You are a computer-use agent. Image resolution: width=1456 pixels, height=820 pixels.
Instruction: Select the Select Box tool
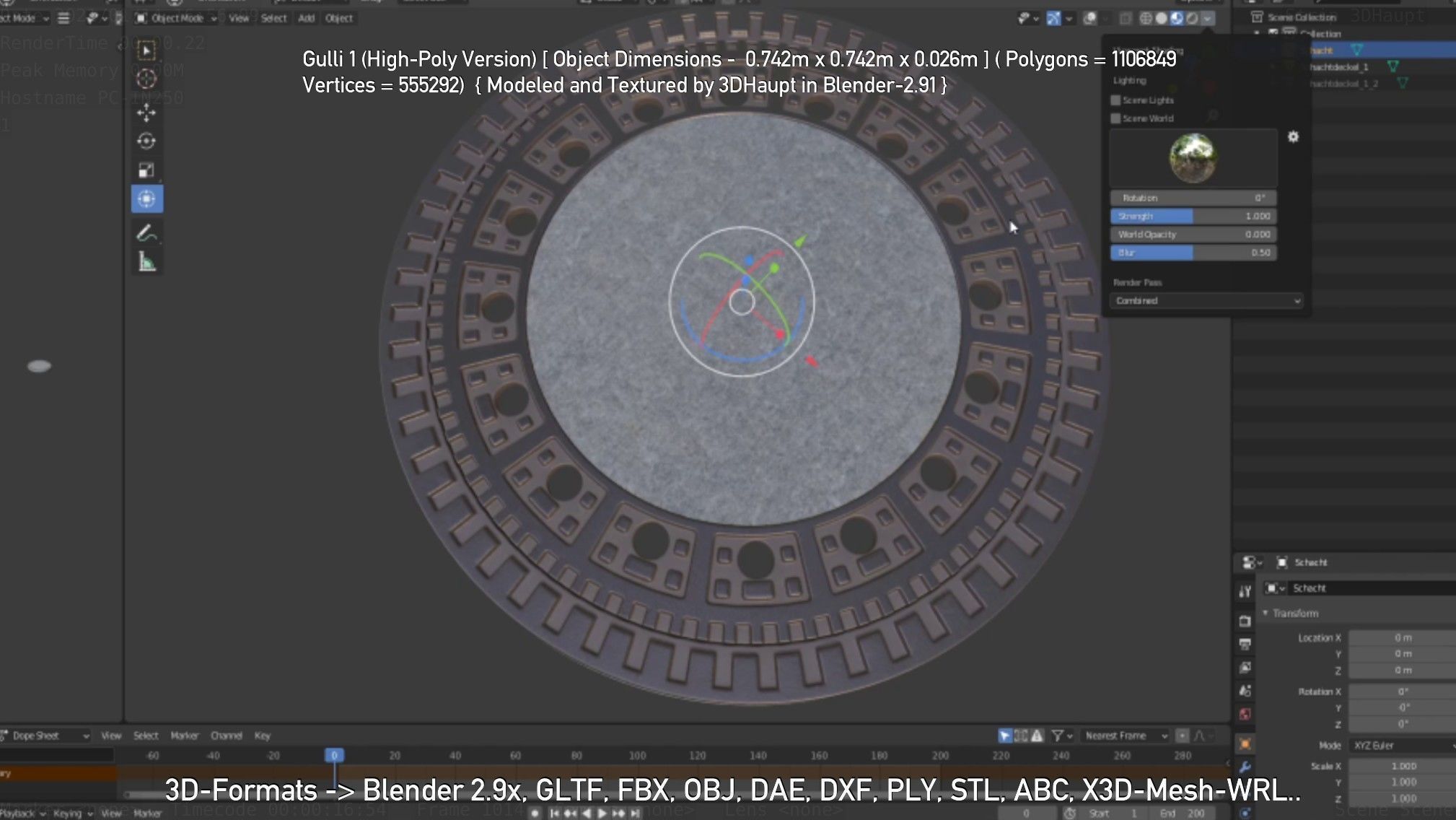(146, 51)
